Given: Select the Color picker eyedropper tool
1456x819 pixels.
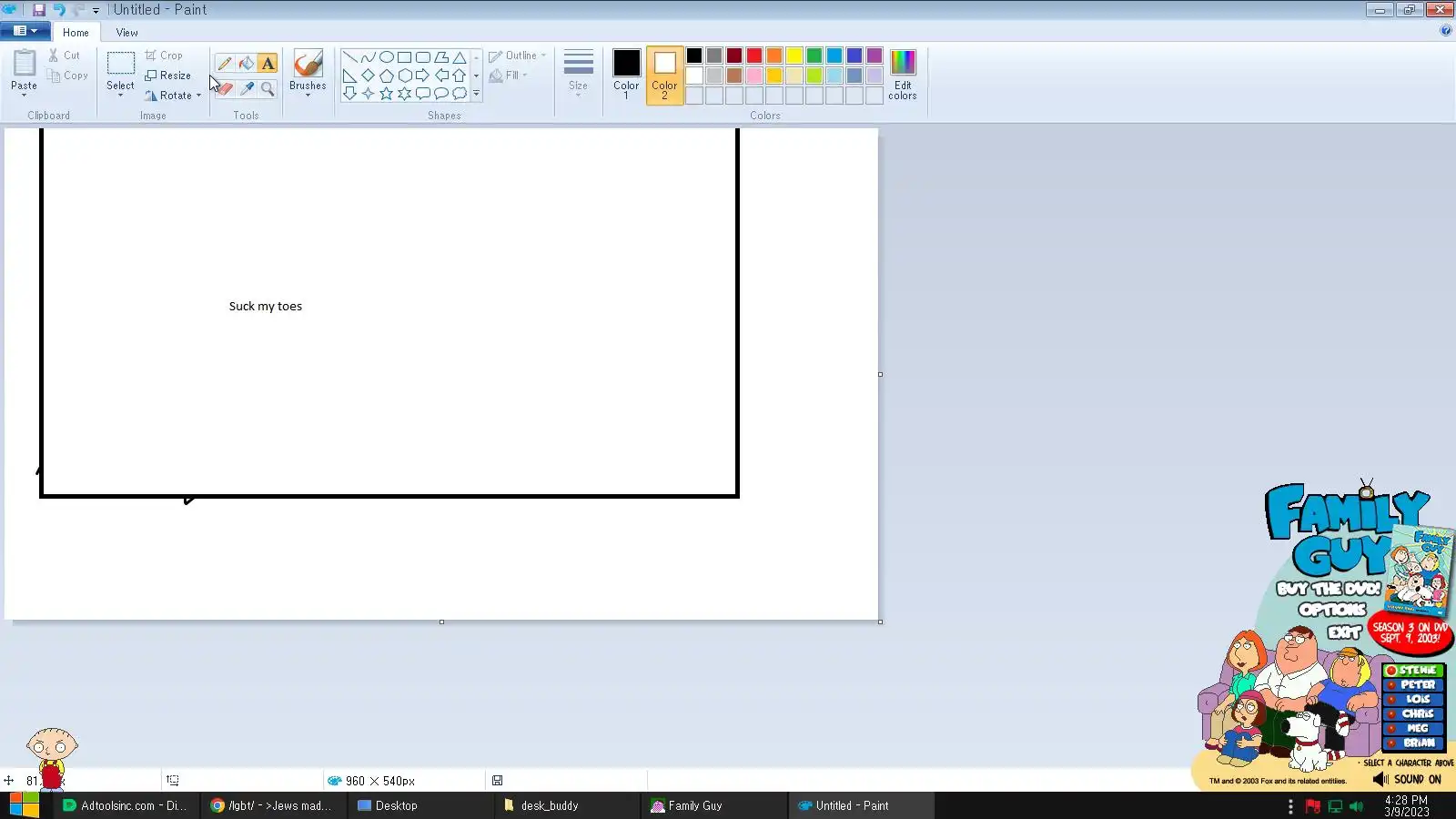Looking at the screenshot, I should point(246,88).
